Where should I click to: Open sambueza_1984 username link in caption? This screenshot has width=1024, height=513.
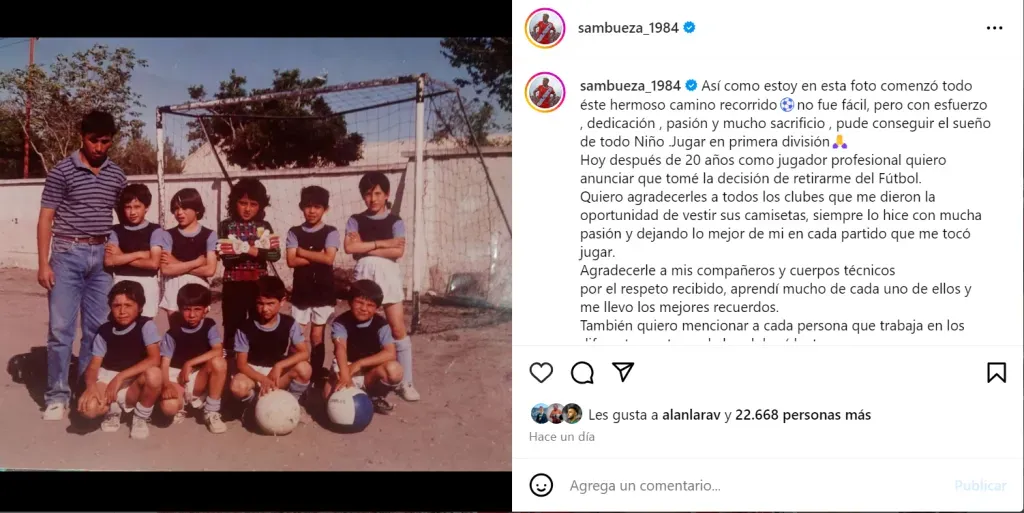(630, 86)
